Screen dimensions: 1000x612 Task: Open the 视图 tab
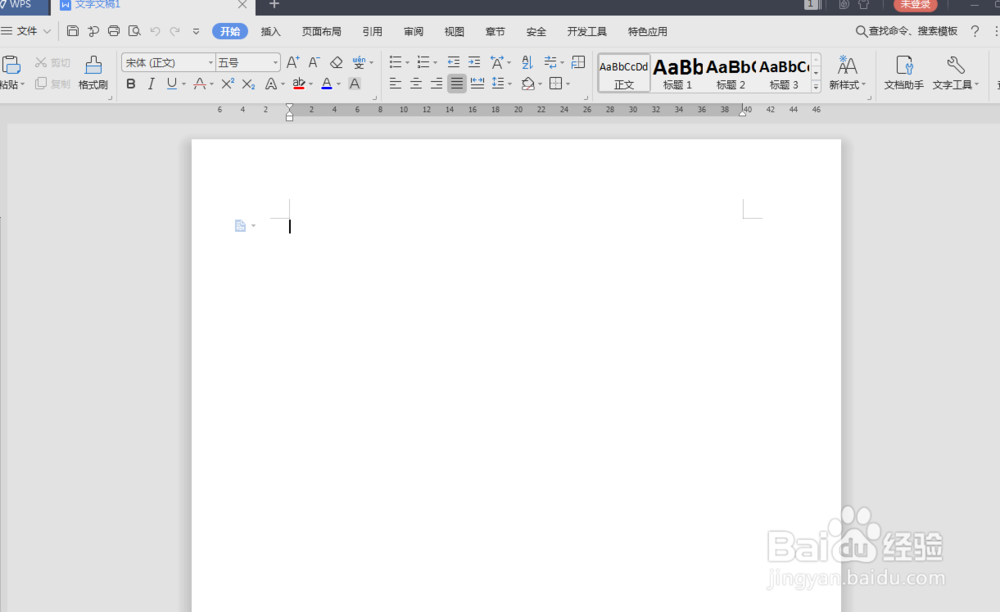pyautogui.click(x=454, y=31)
